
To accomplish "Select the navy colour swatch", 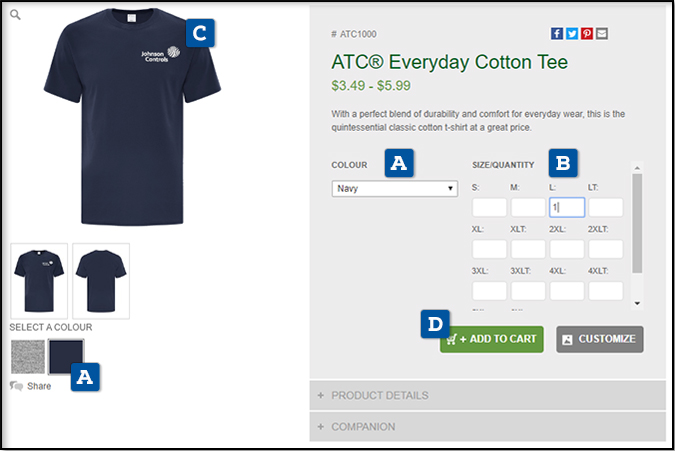I will coord(66,356).
